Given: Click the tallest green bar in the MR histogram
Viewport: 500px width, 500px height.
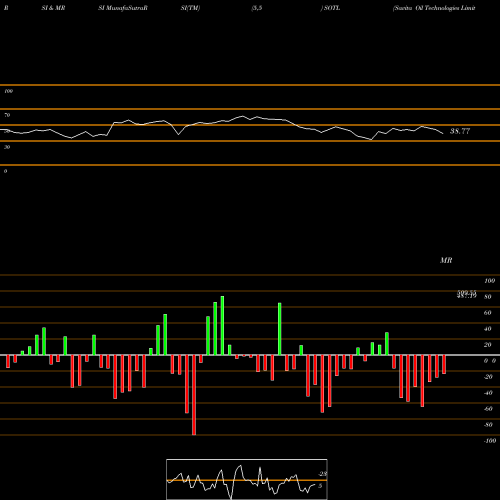Looking at the screenshot, I should click(222, 326).
